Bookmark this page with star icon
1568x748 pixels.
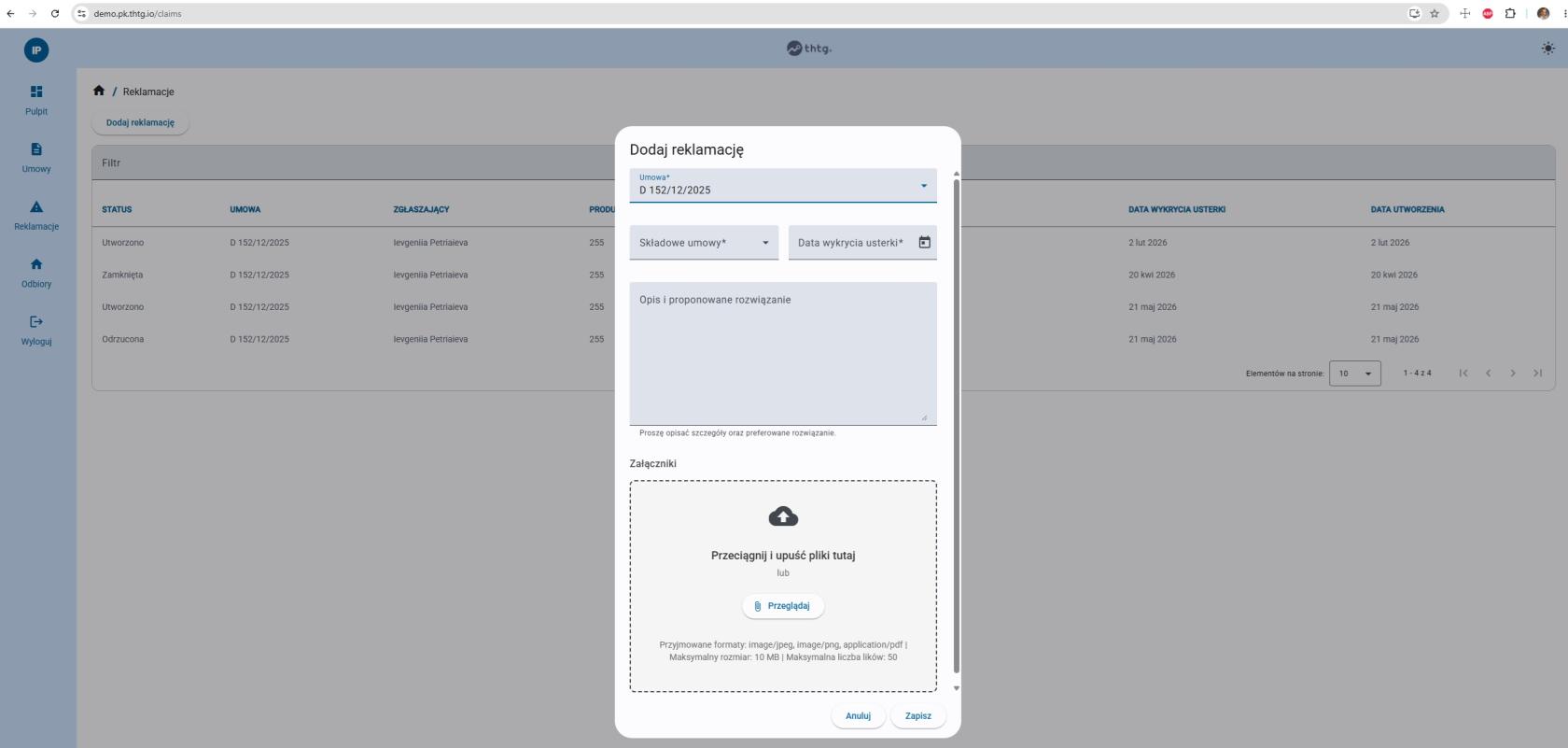(1435, 13)
